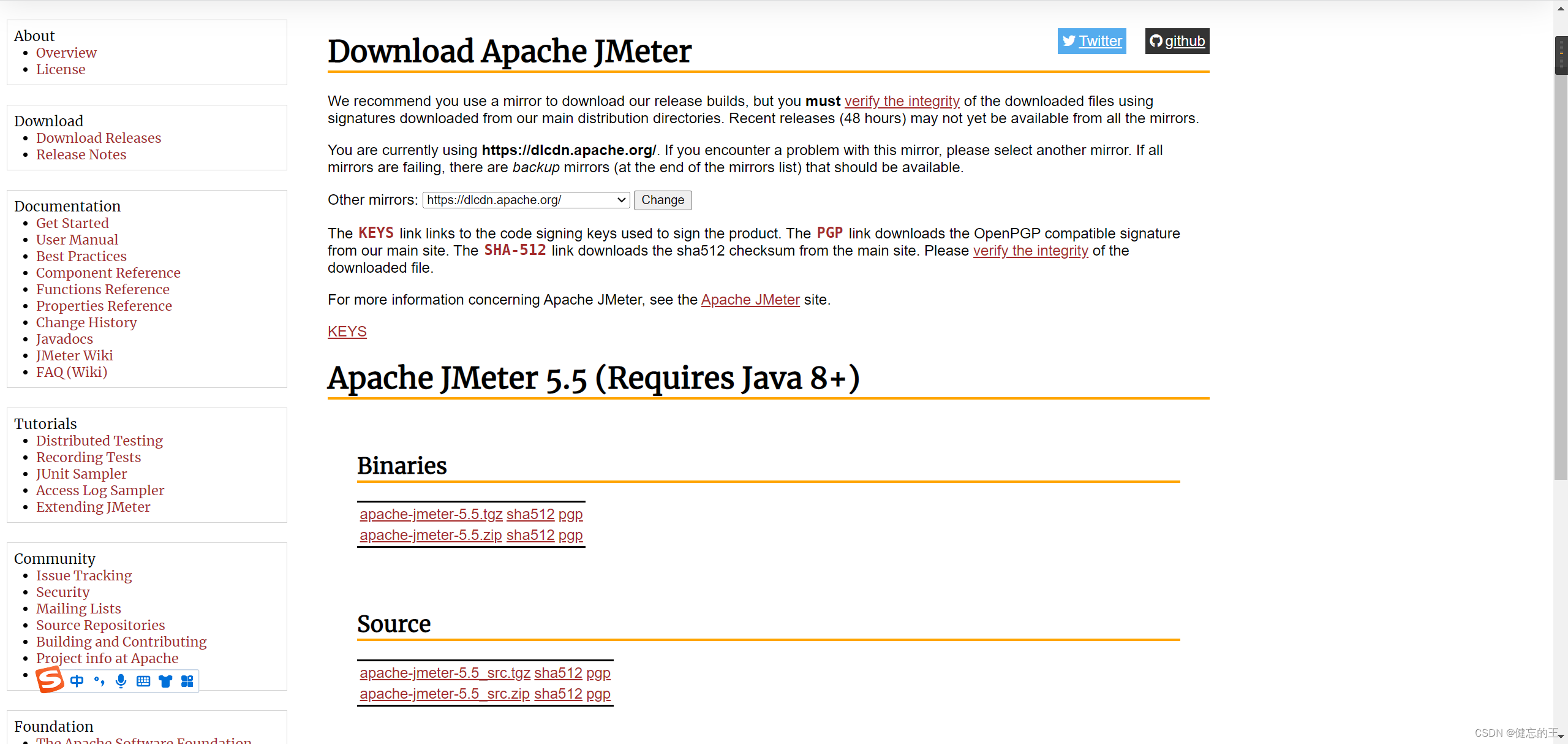
Task: Open User Manual in Documentation menu
Action: point(77,240)
